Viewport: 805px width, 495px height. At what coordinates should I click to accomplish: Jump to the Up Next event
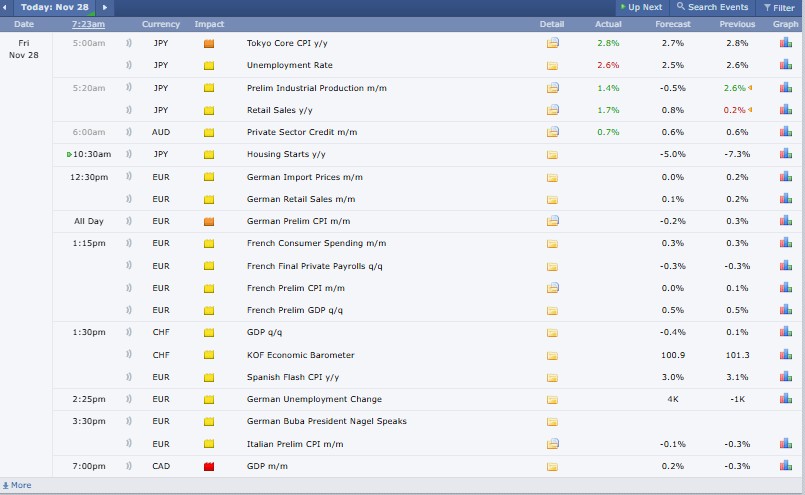coord(639,7)
